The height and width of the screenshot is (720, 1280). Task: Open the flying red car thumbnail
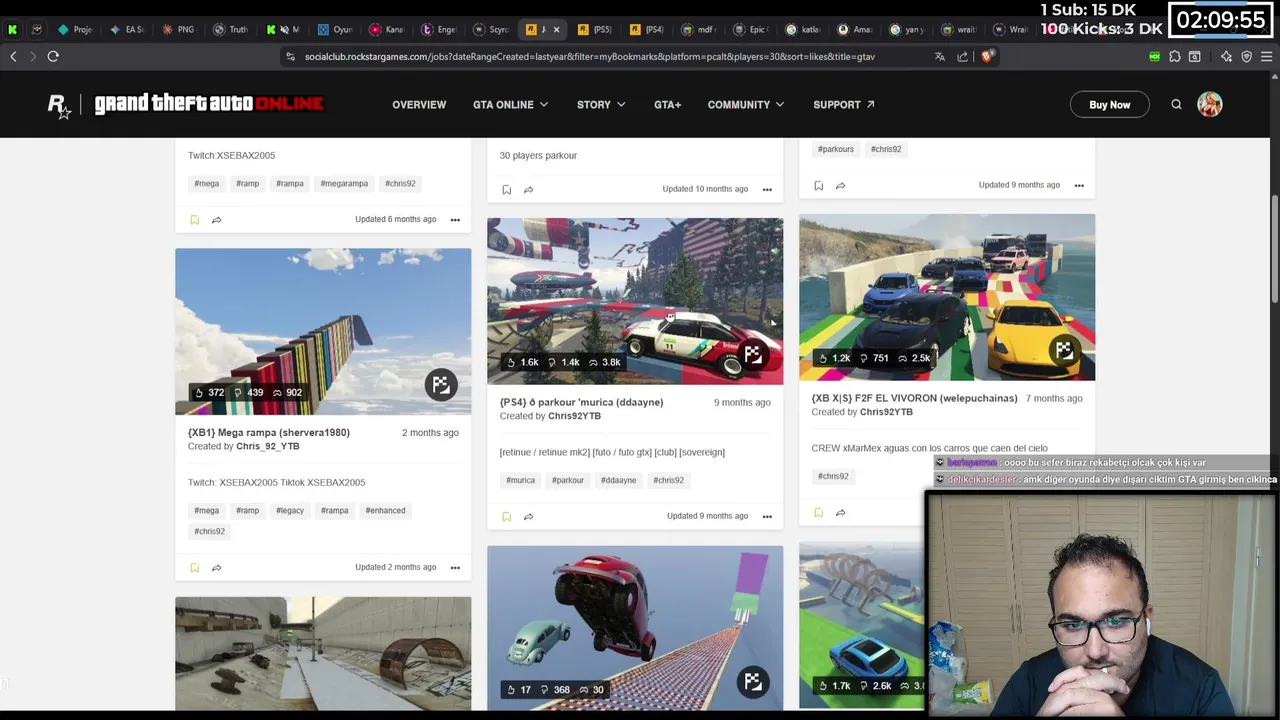(635, 628)
